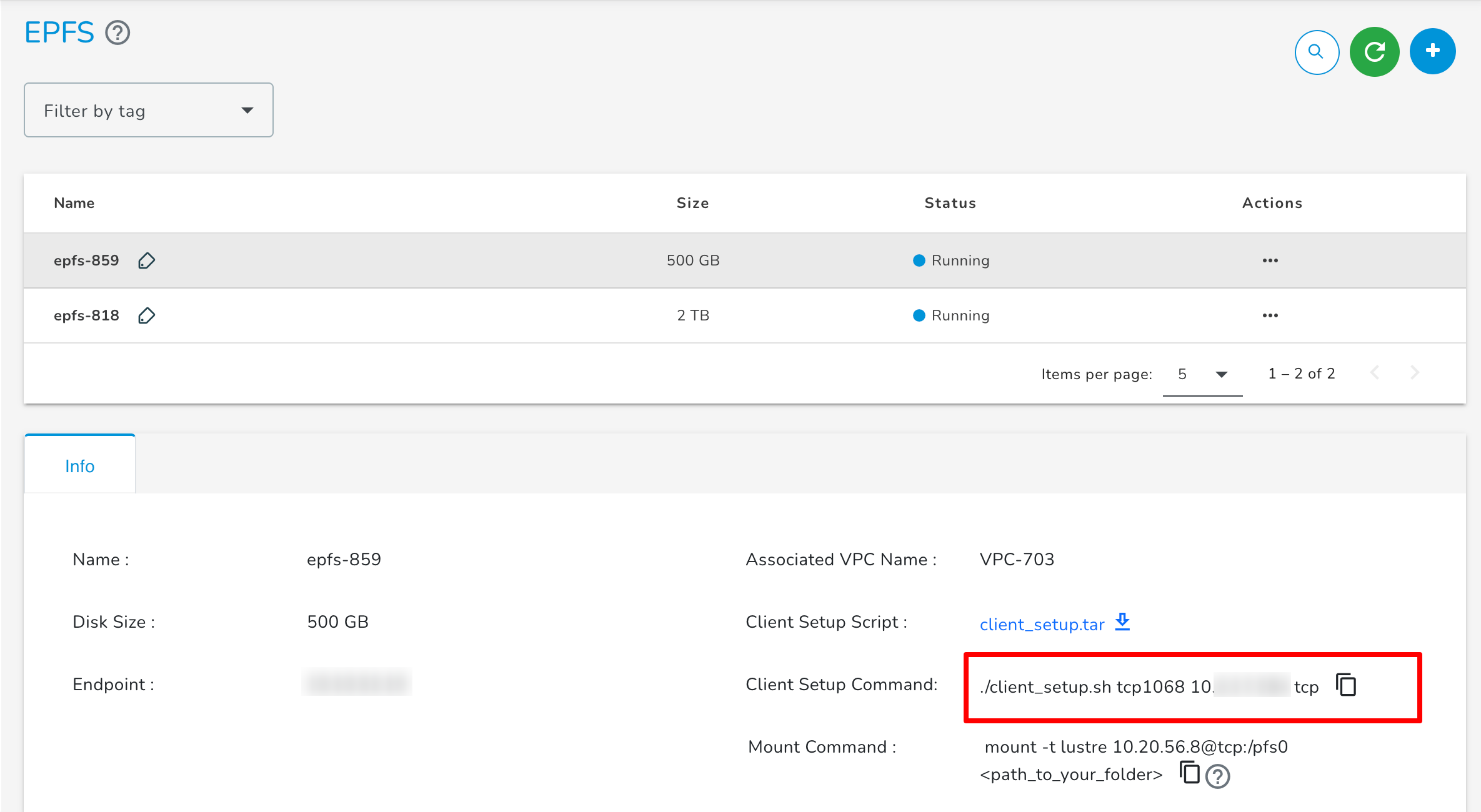Download the client_setup.tar link
Image resolution: width=1481 pixels, height=812 pixels.
coord(1042,624)
